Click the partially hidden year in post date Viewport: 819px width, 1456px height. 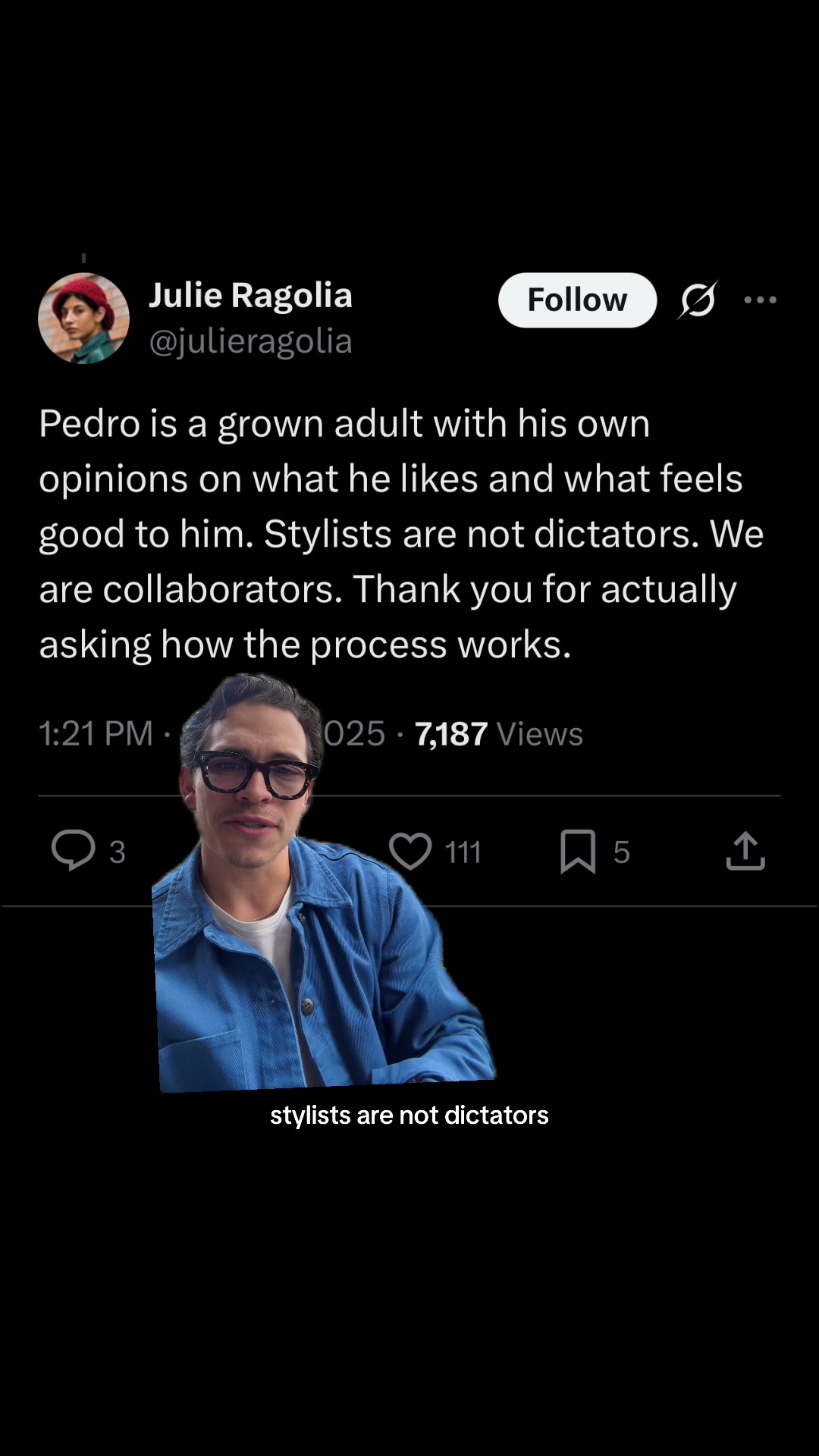(355, 734)
